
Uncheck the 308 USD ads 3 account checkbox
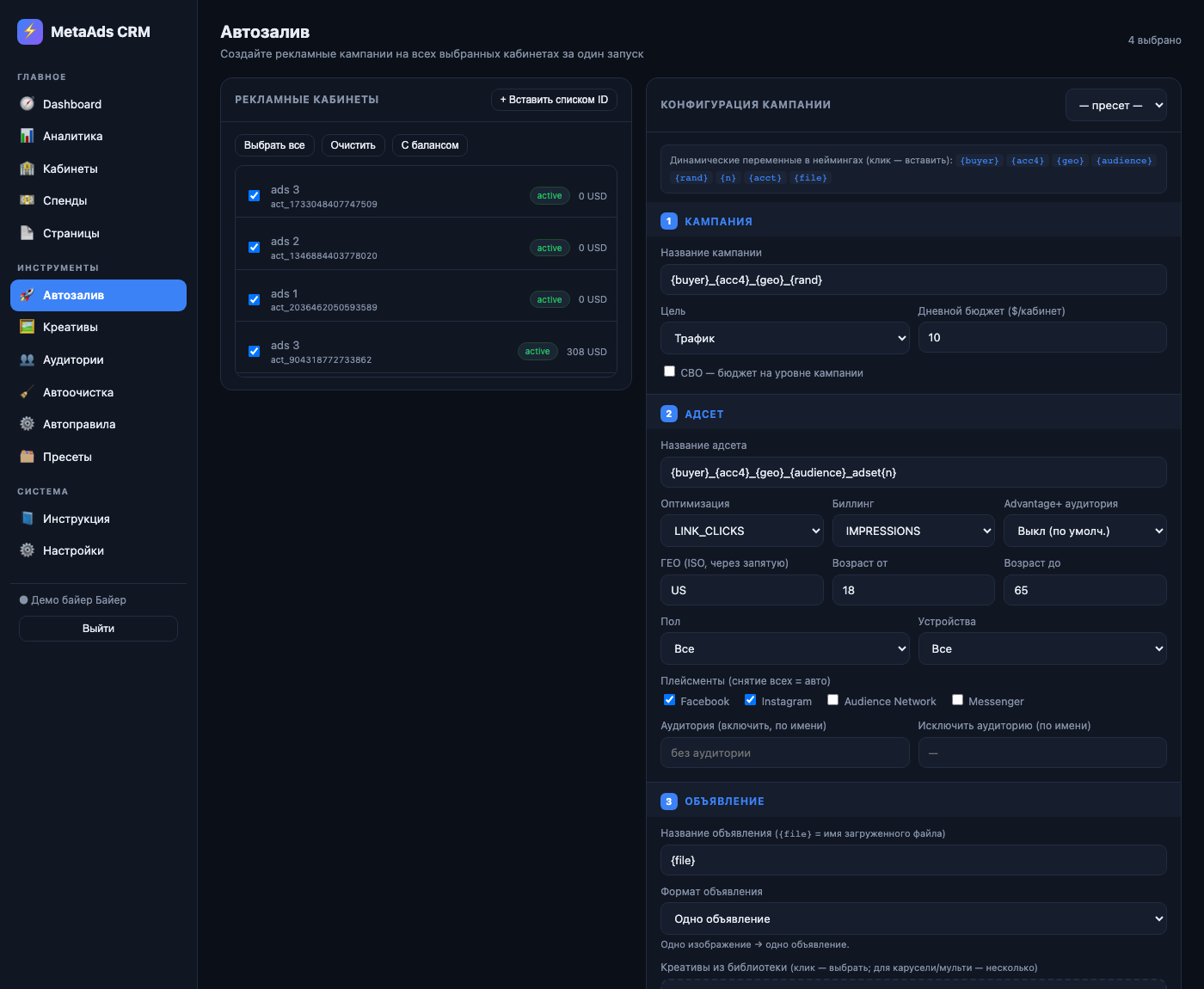click(255, 351)
